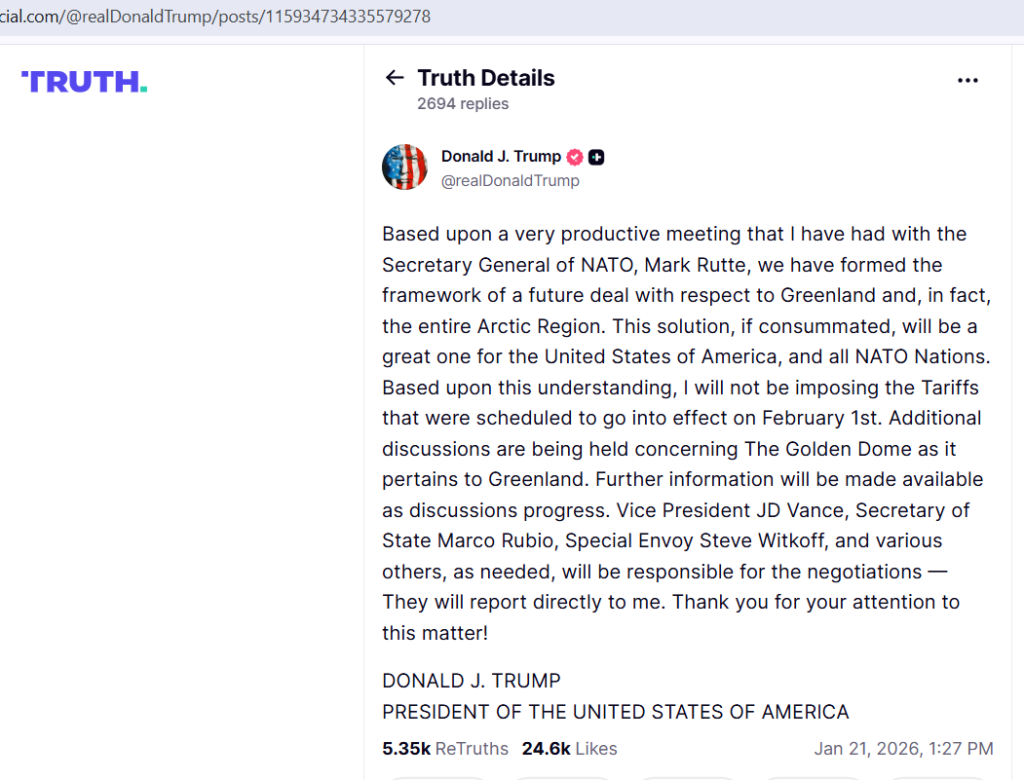
Task: Click the back arrow beside Truth Details
Action: (395, 78)
